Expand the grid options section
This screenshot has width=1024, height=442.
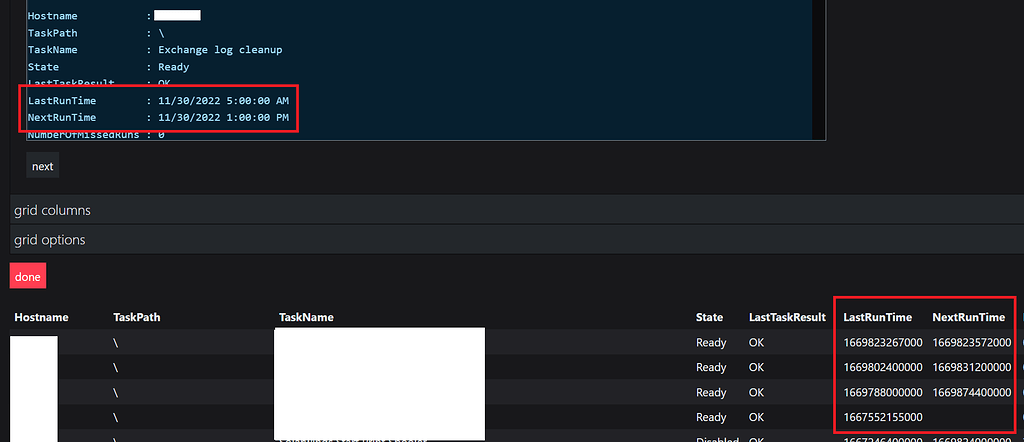49,240
